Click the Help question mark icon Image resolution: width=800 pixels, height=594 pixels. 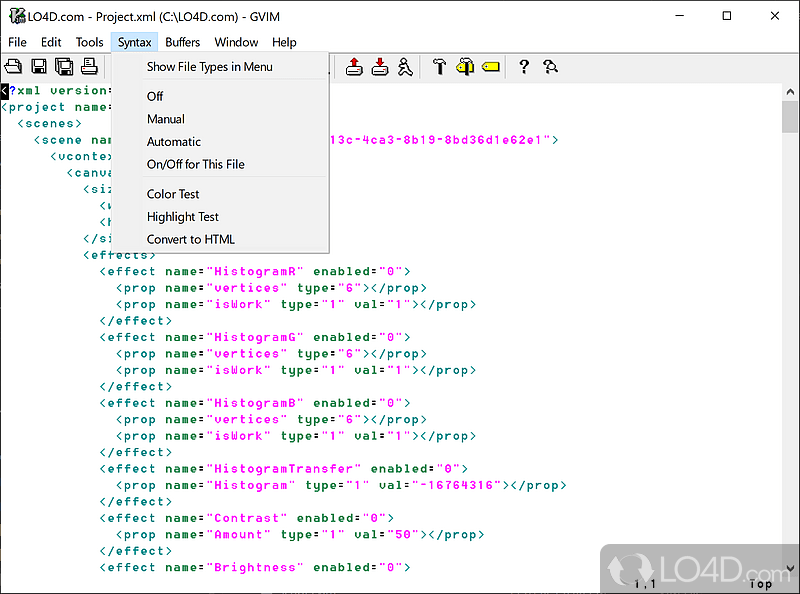[524, 67]
